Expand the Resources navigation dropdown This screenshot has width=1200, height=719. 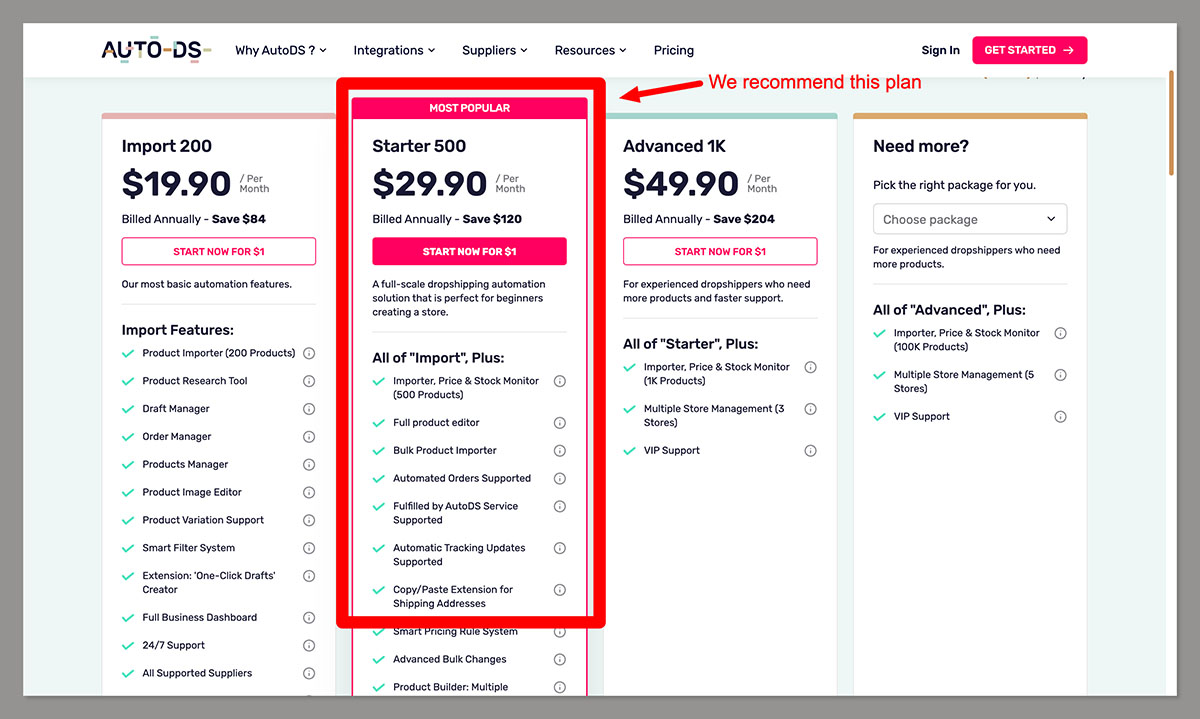pos(590,50)
